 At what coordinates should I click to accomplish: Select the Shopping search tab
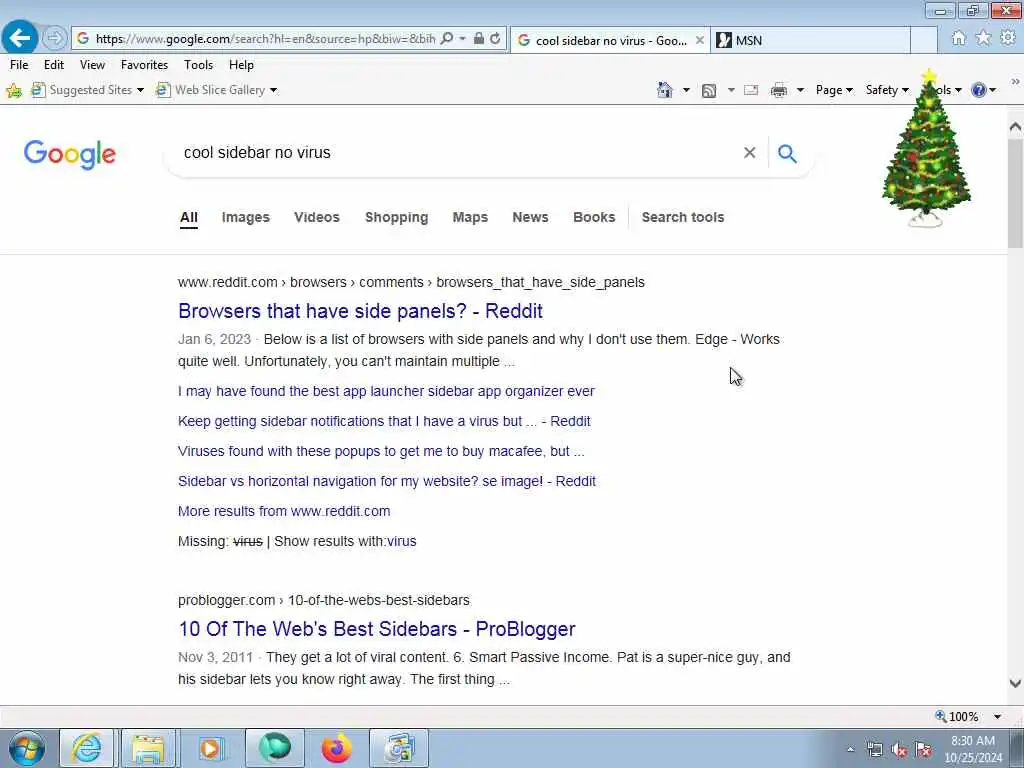coord(396,217)
